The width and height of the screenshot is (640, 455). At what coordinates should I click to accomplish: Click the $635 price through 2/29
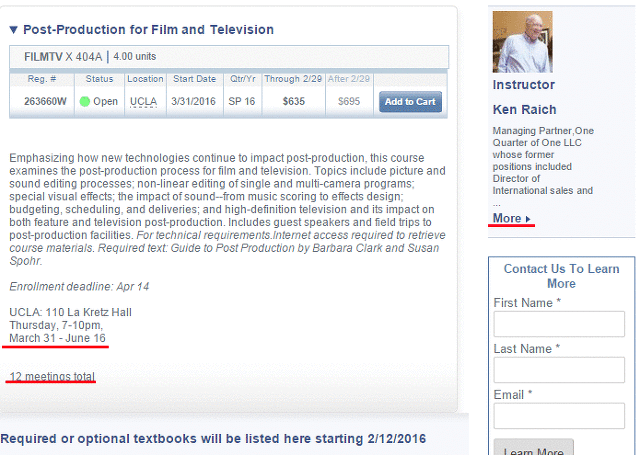tap(294, 101)
